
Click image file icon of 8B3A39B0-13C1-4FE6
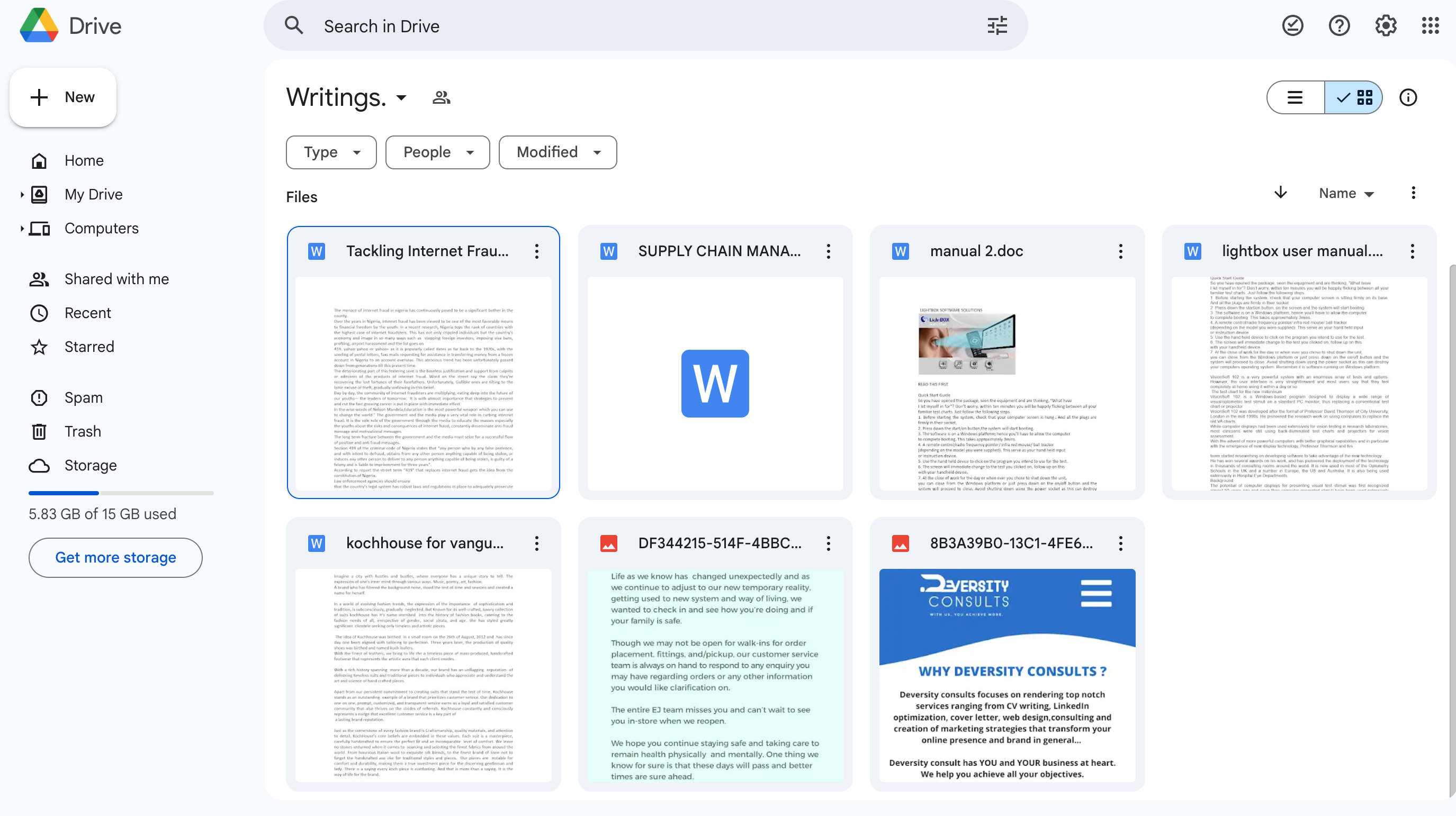tap(901, 543)
